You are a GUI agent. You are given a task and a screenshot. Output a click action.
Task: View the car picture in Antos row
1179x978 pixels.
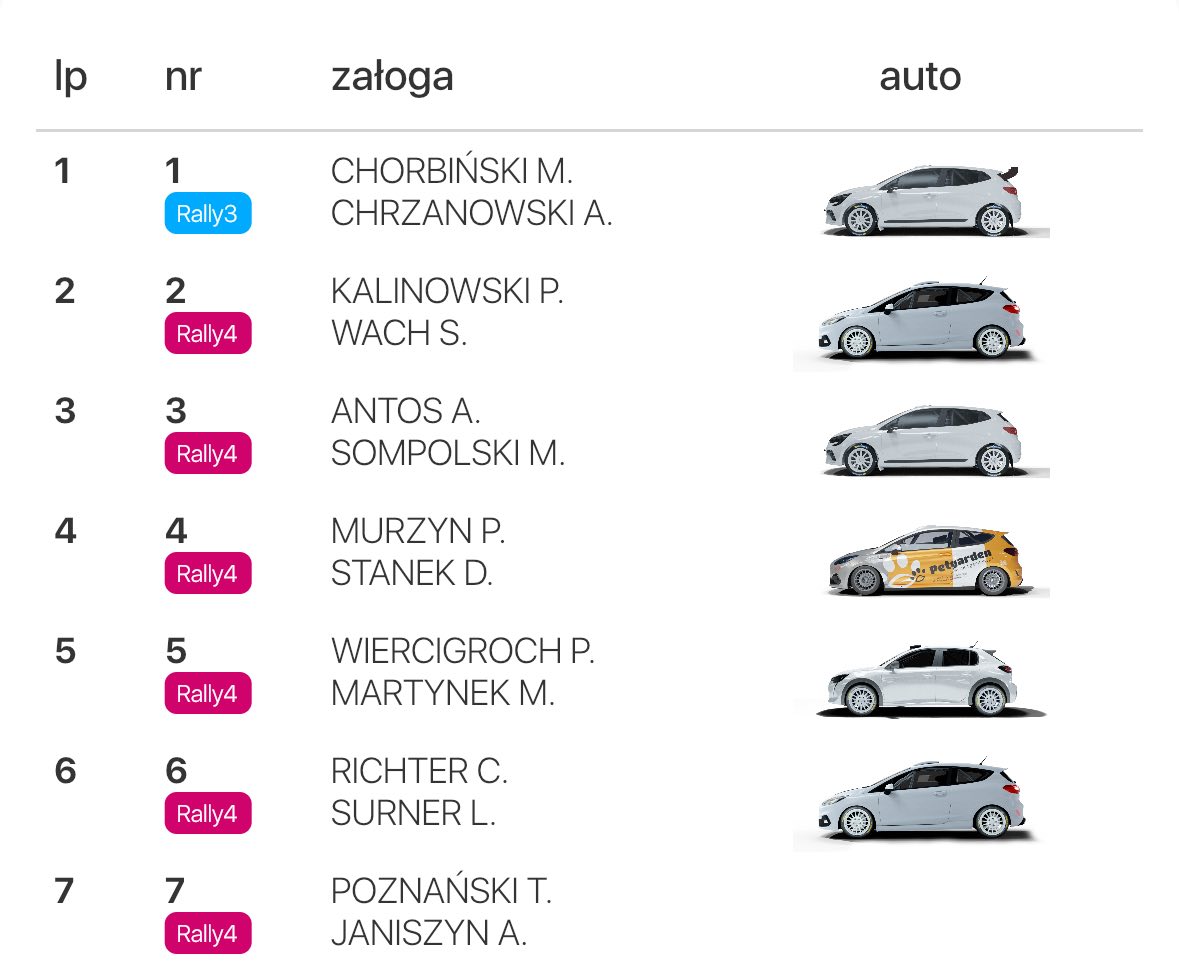click(x=932, y=441)
